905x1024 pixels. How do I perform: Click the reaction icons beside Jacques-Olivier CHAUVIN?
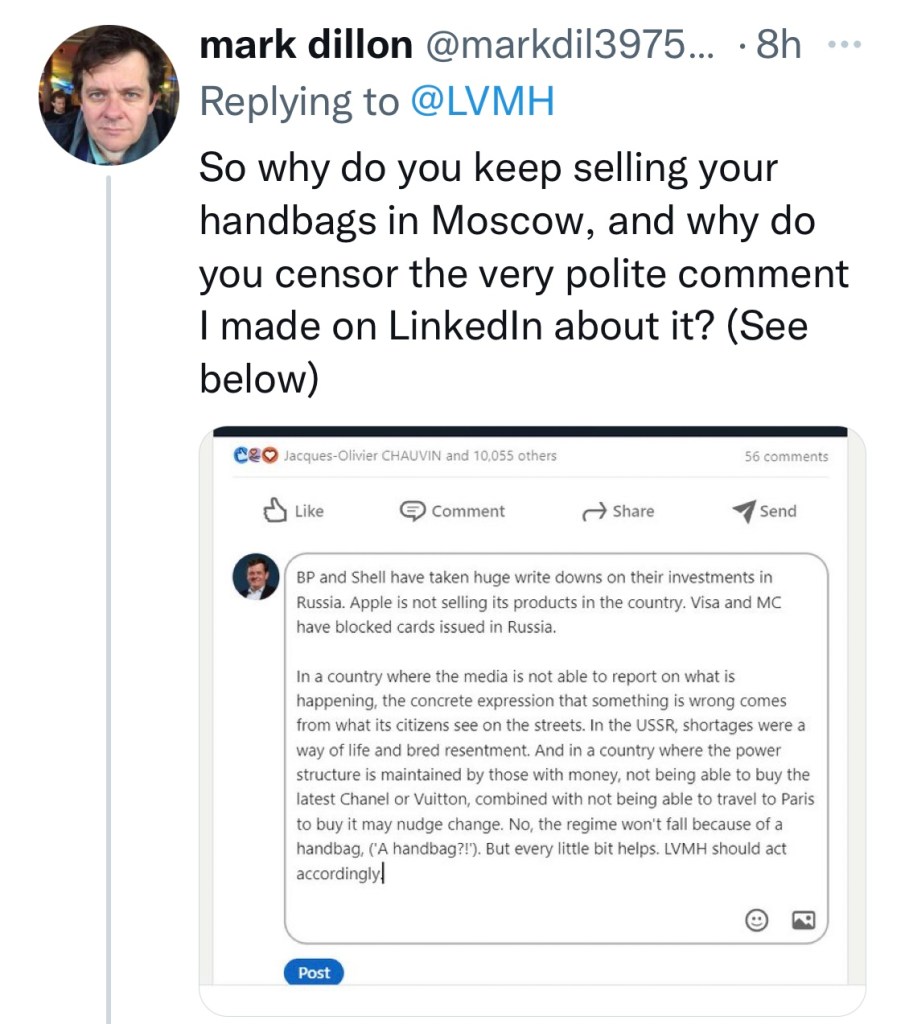pyautogui.click(x=257, y=455)
